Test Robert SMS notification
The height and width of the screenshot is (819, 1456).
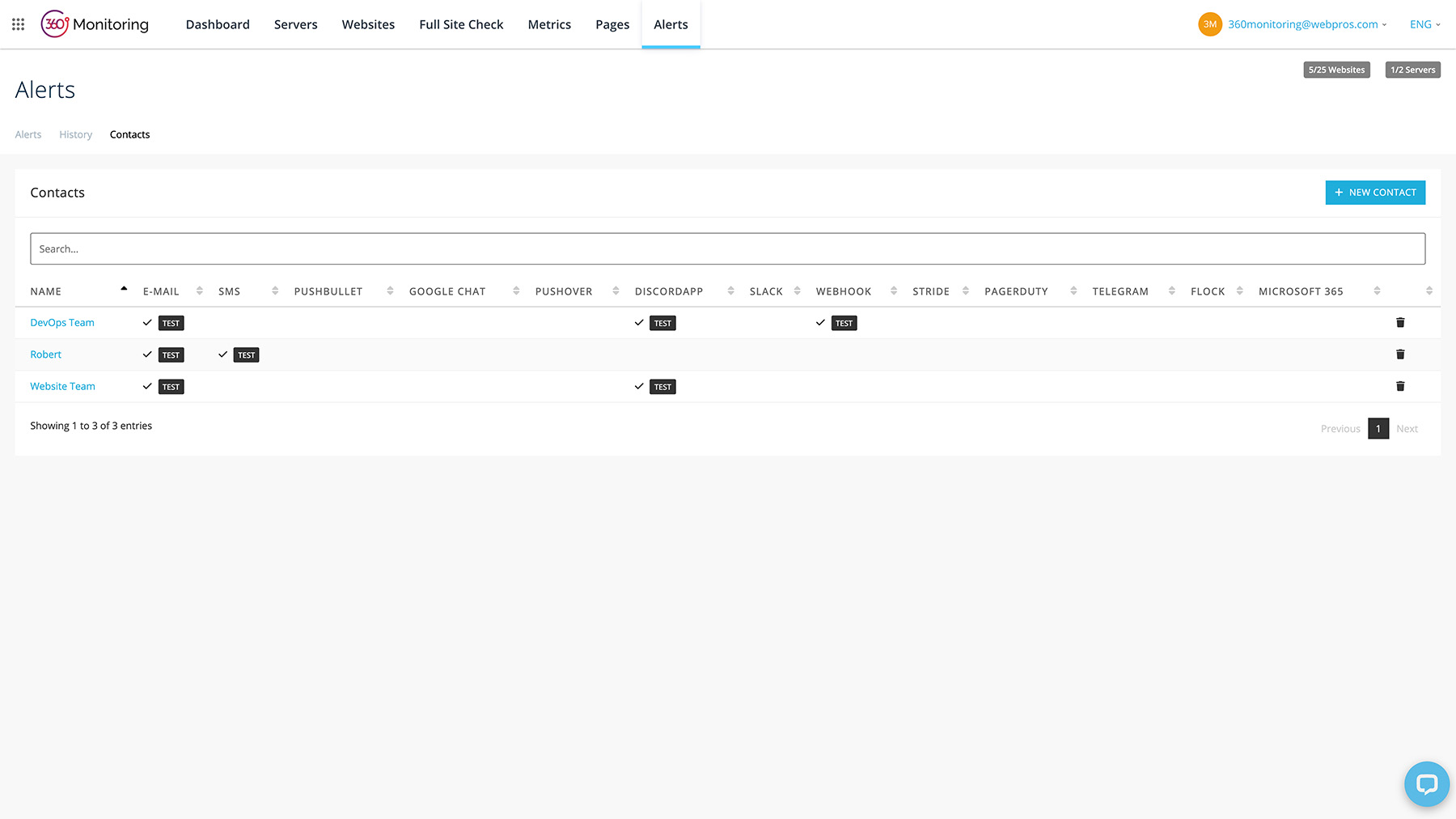click(x=246, y=354)
